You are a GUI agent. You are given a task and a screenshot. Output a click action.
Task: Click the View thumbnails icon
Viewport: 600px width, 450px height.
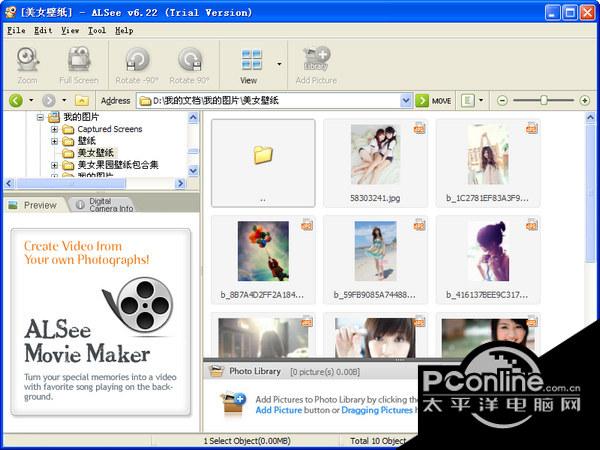click(252, 59)
